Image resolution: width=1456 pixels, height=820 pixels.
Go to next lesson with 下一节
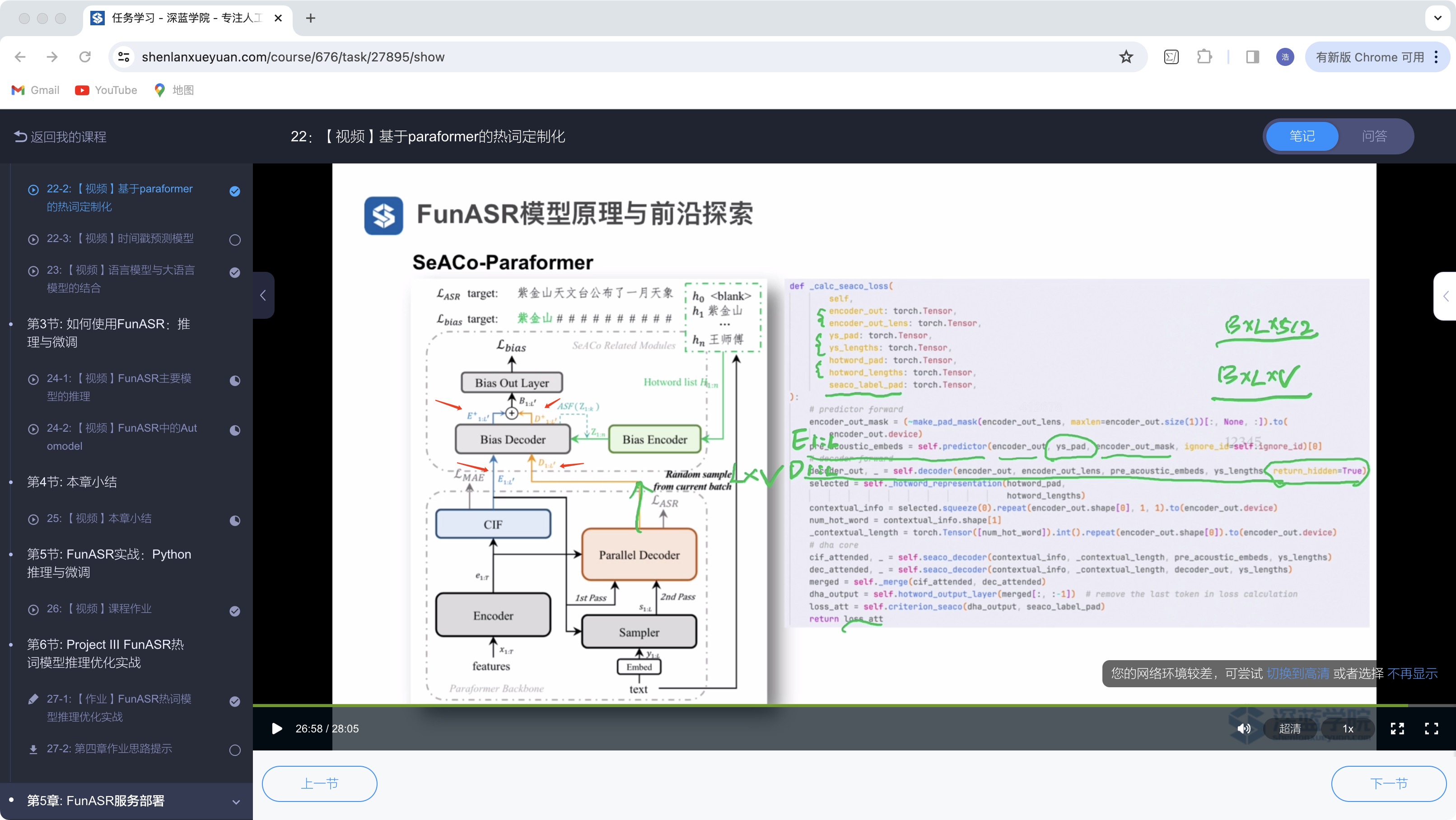click(x=1389, y=784)
